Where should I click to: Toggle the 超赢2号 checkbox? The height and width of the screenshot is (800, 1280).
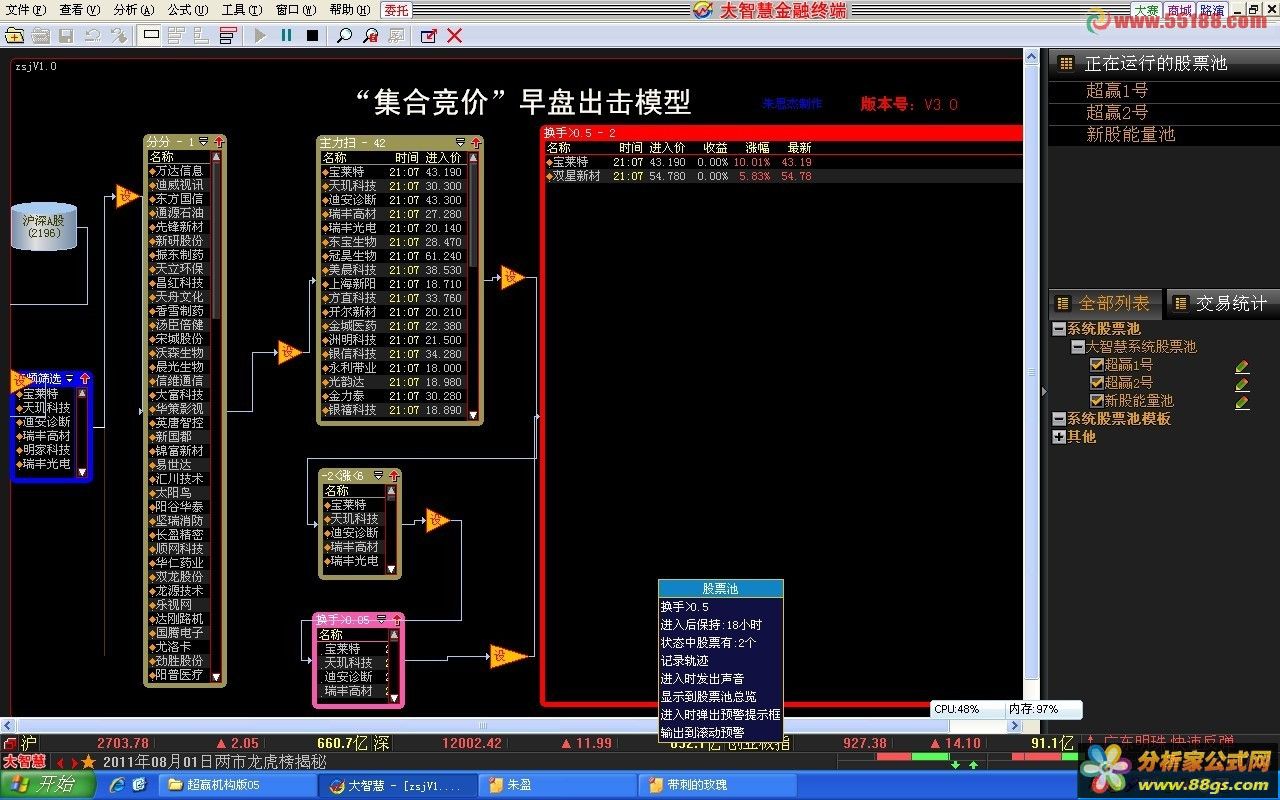point(1097,383)
